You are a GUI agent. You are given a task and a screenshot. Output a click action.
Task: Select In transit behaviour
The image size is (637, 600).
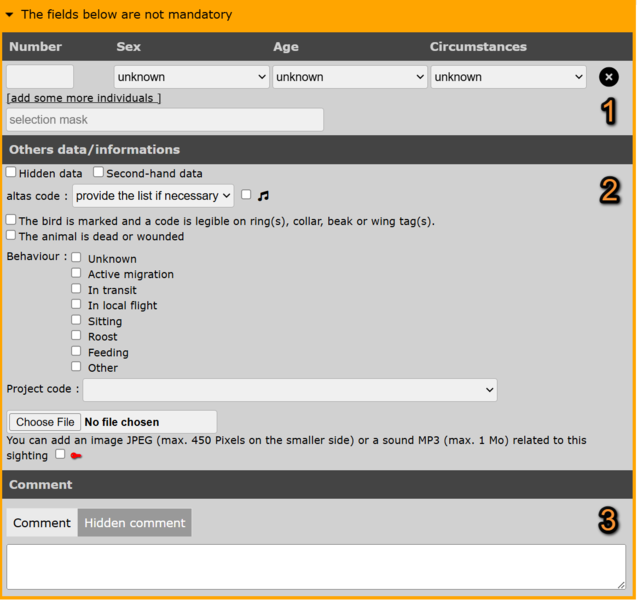tap(76, 288)
